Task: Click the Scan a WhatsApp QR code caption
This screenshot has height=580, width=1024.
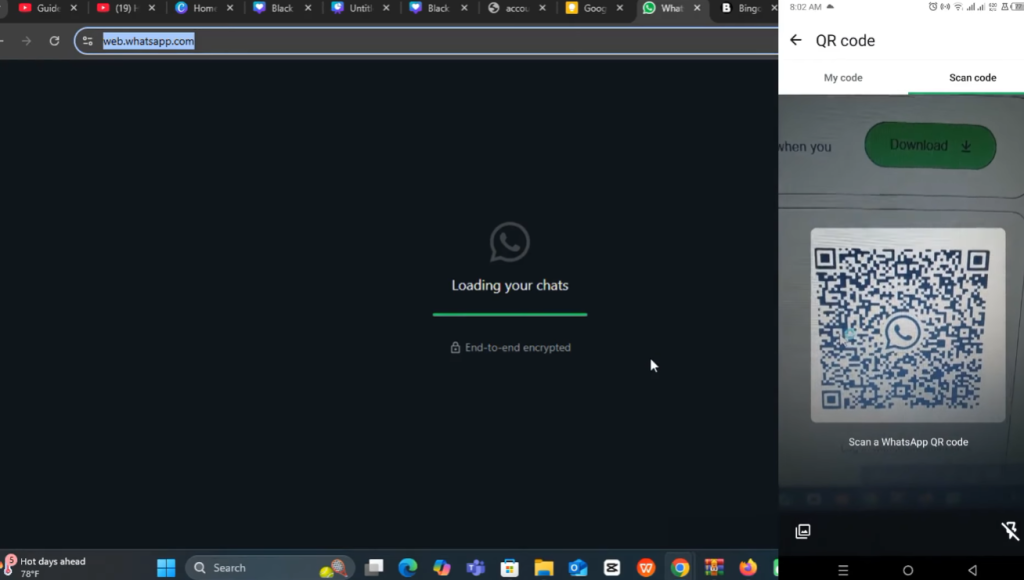Action: [x=908, y=442]
